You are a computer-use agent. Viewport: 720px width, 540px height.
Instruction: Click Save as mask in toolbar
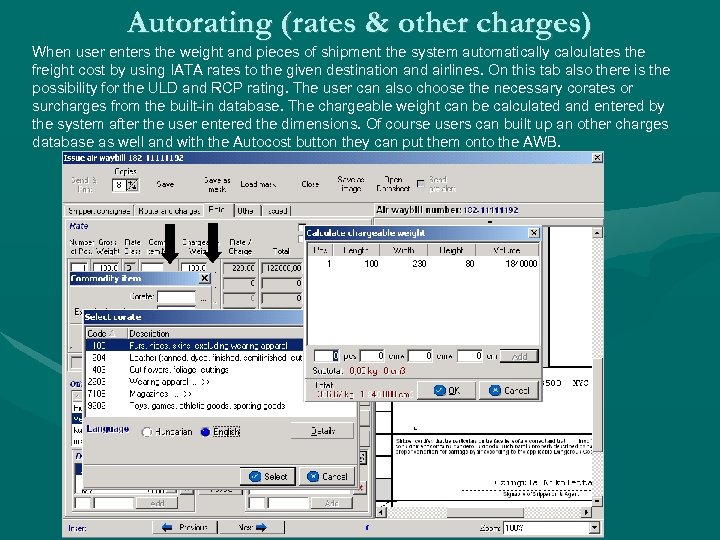(217, 185)
